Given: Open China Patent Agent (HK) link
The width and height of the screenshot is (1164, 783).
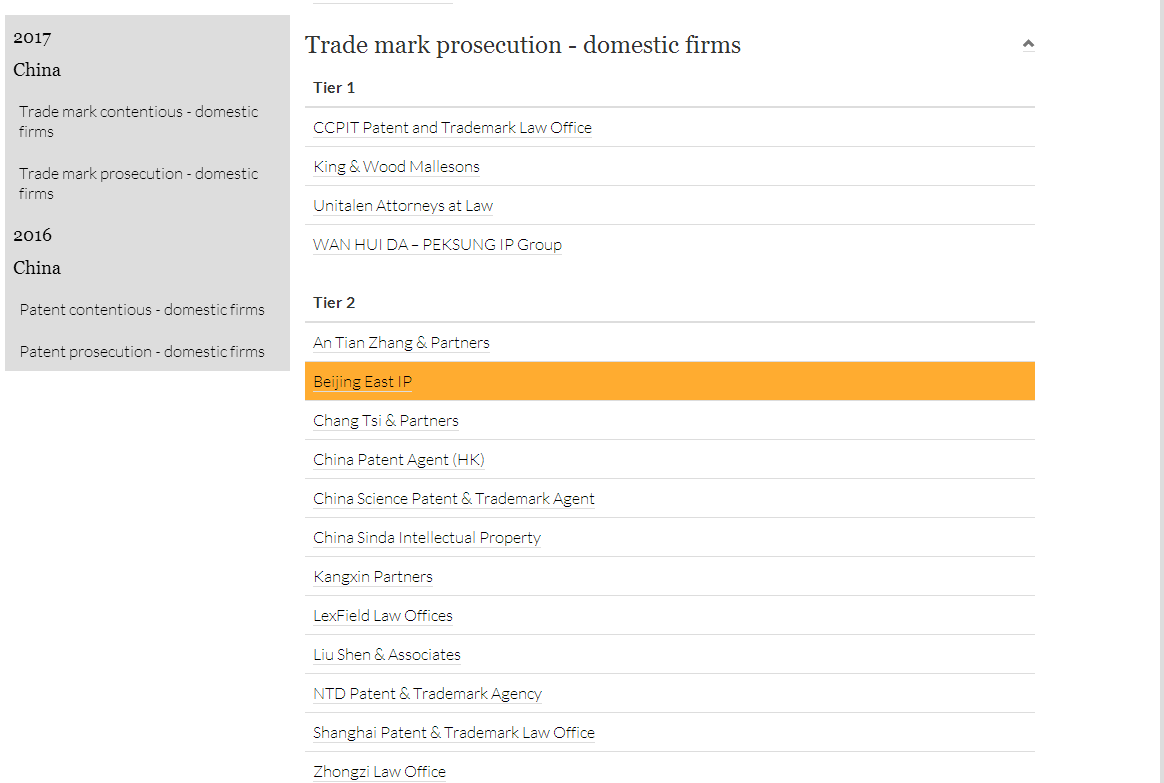Looking at the screenshot, I should (x=399, y=460).
